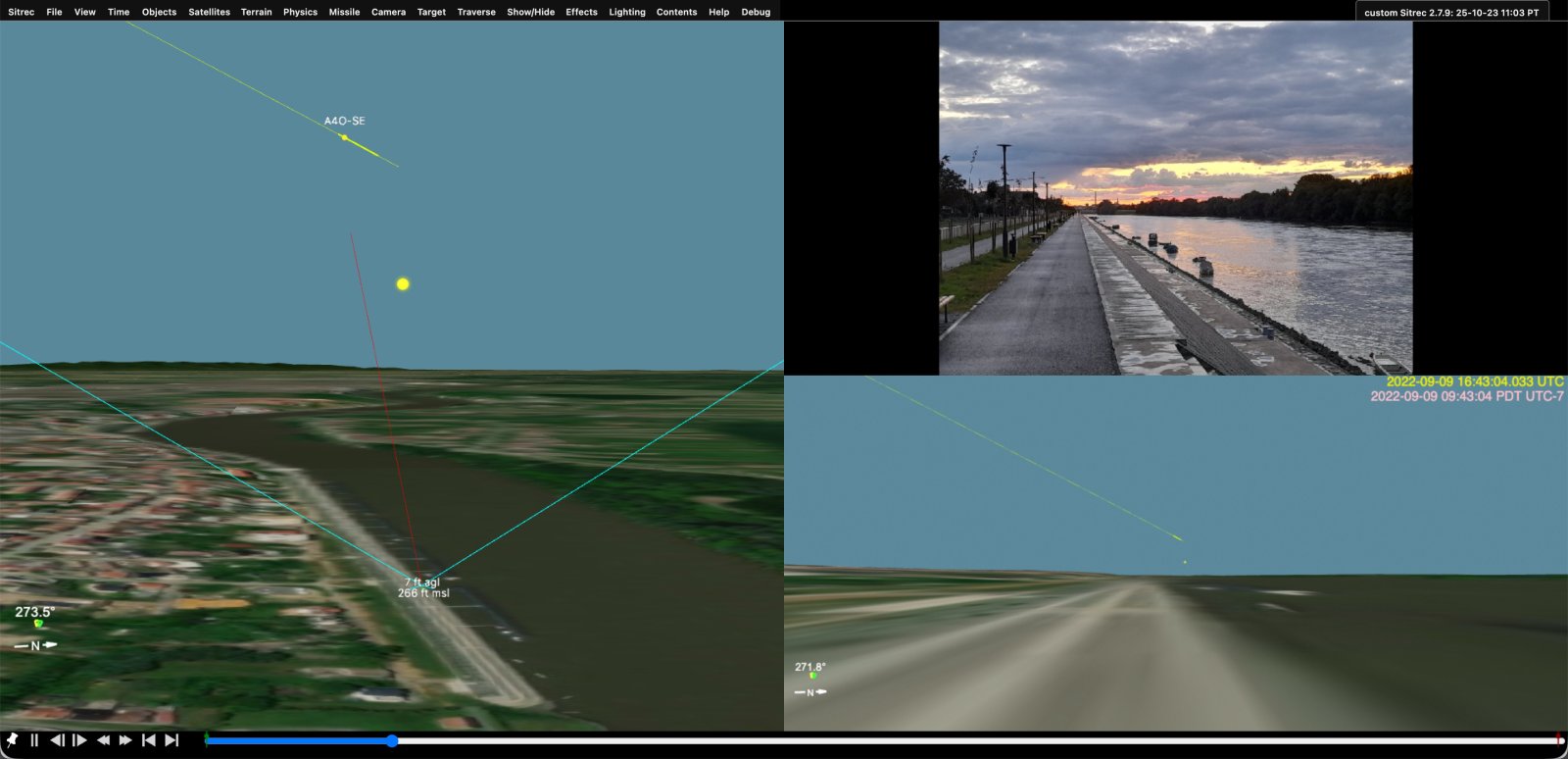The image size is (1568, 759).
Task: Click the Sitrec version info label
Action: pyautogui.click(x=1450, y=13)
